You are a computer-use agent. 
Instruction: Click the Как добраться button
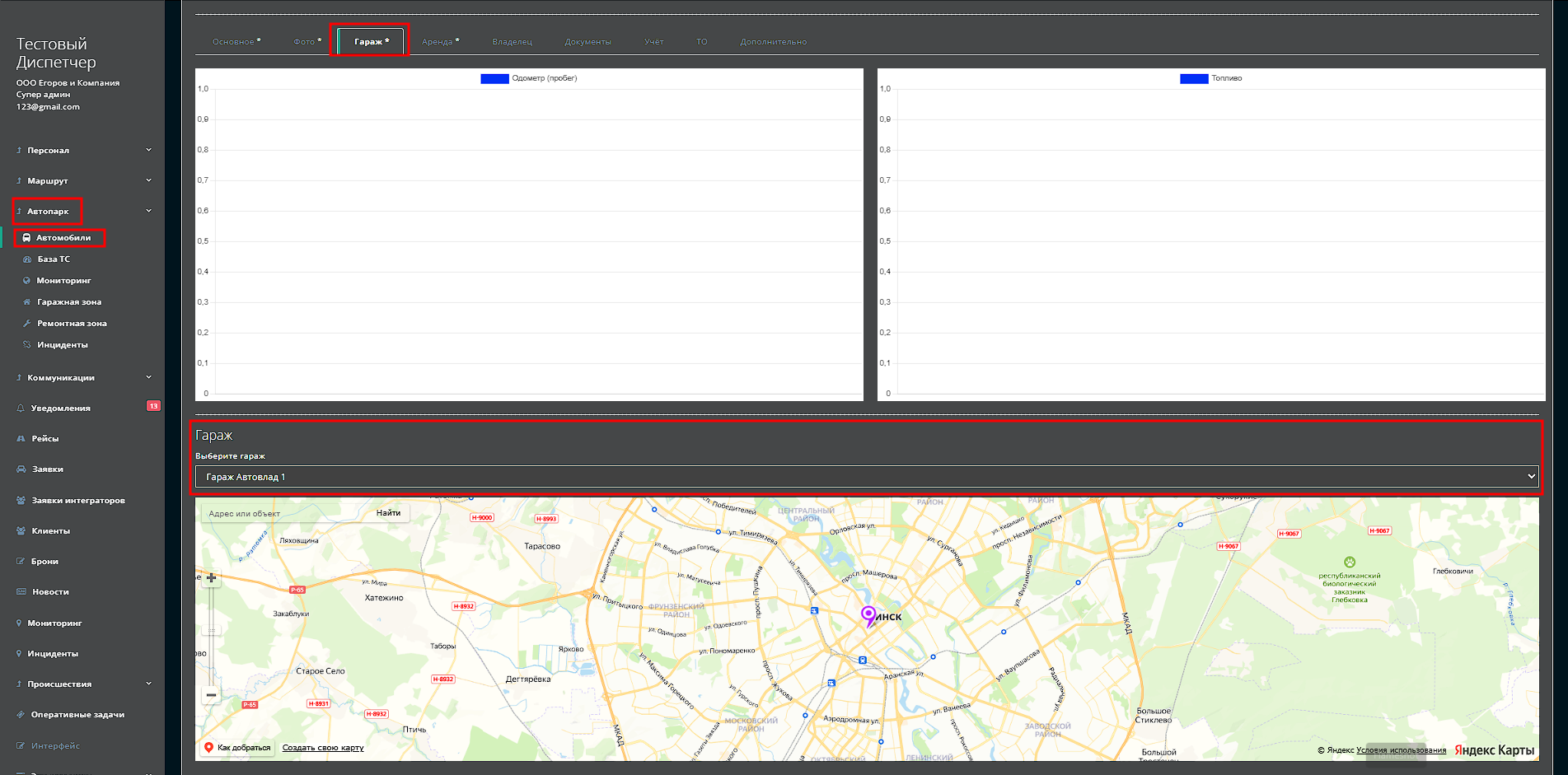point(238,748)
